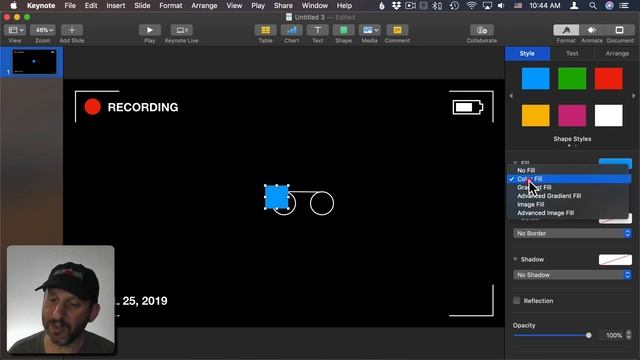640x360 pixels.
Task: Open Spotlight search icon
Action: click(593, 6)
